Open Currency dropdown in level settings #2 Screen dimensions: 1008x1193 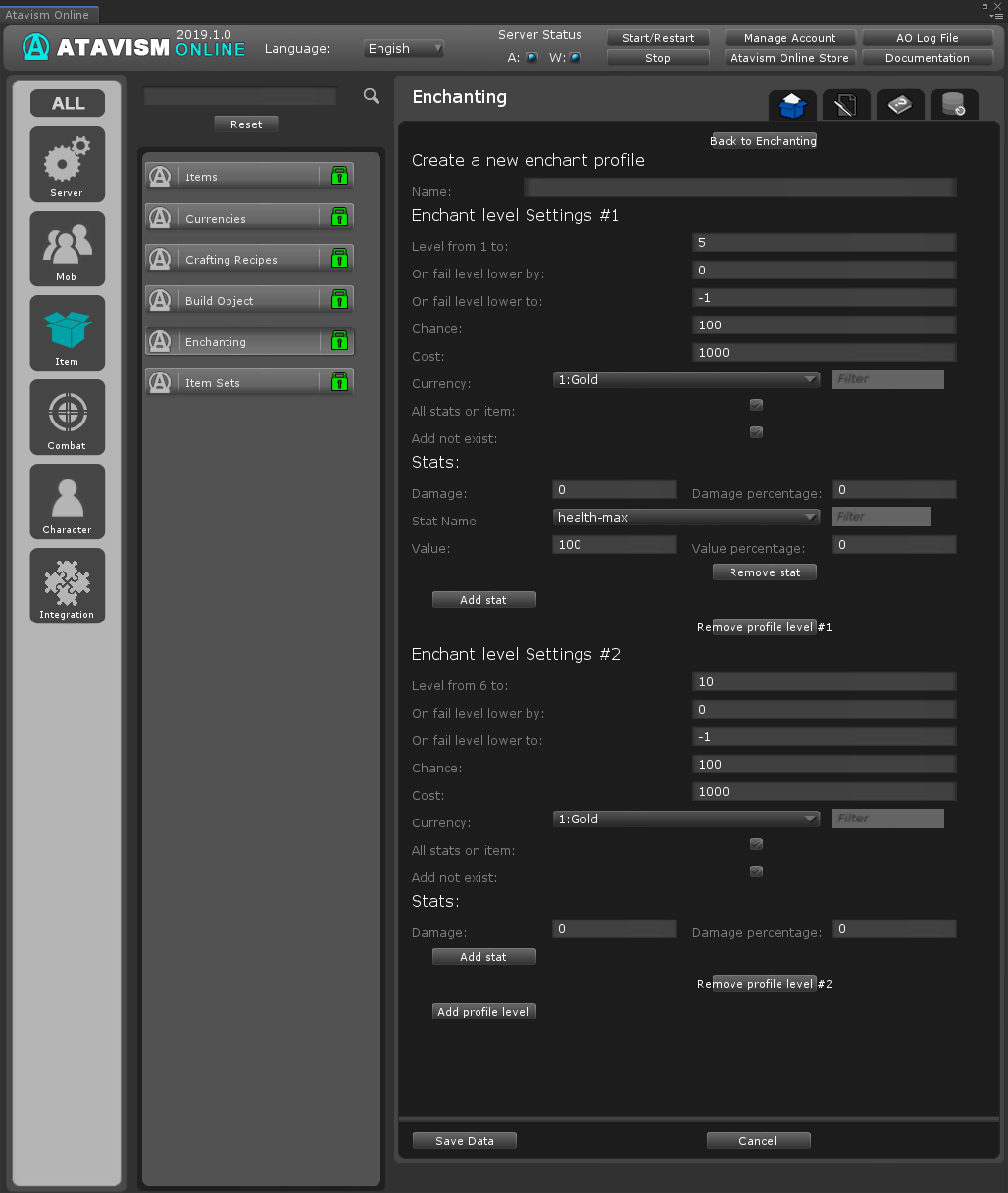(x=686, y=819)
